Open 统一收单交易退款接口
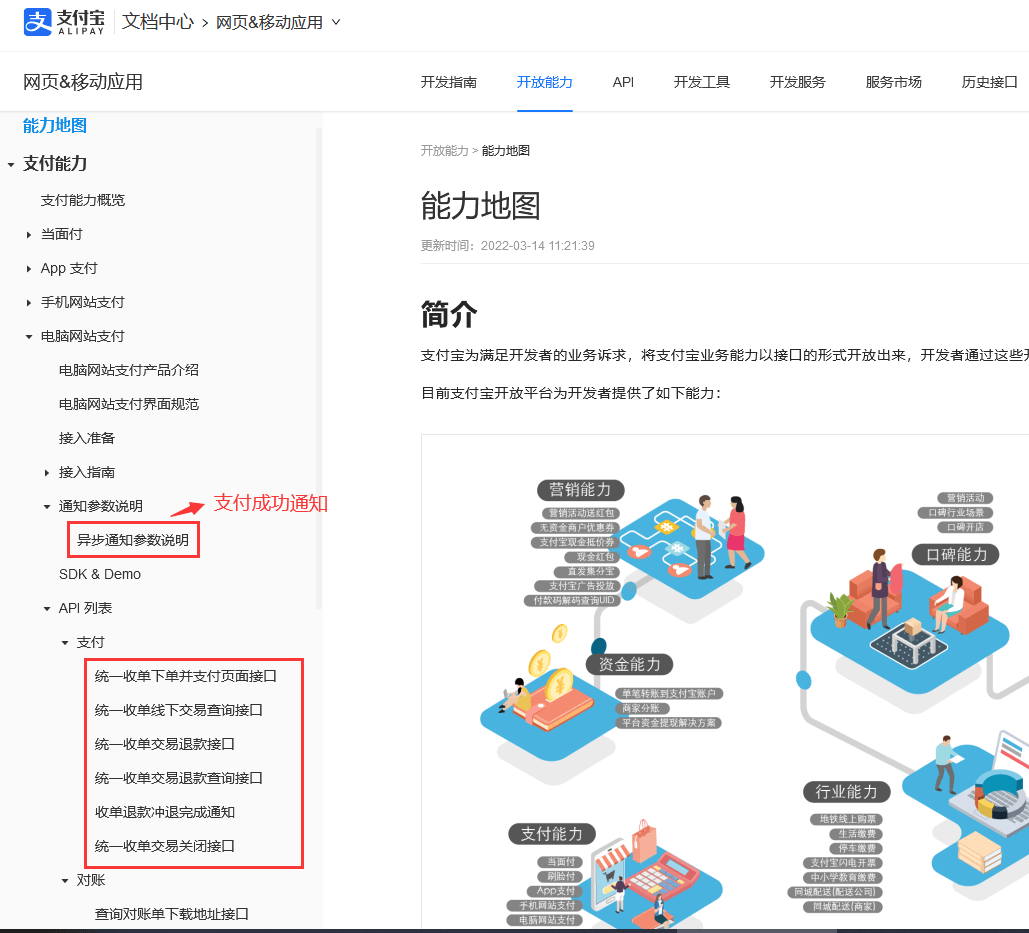Viewport: 1029px width, 933px height. pyautogui.click(x=165, y=744)
